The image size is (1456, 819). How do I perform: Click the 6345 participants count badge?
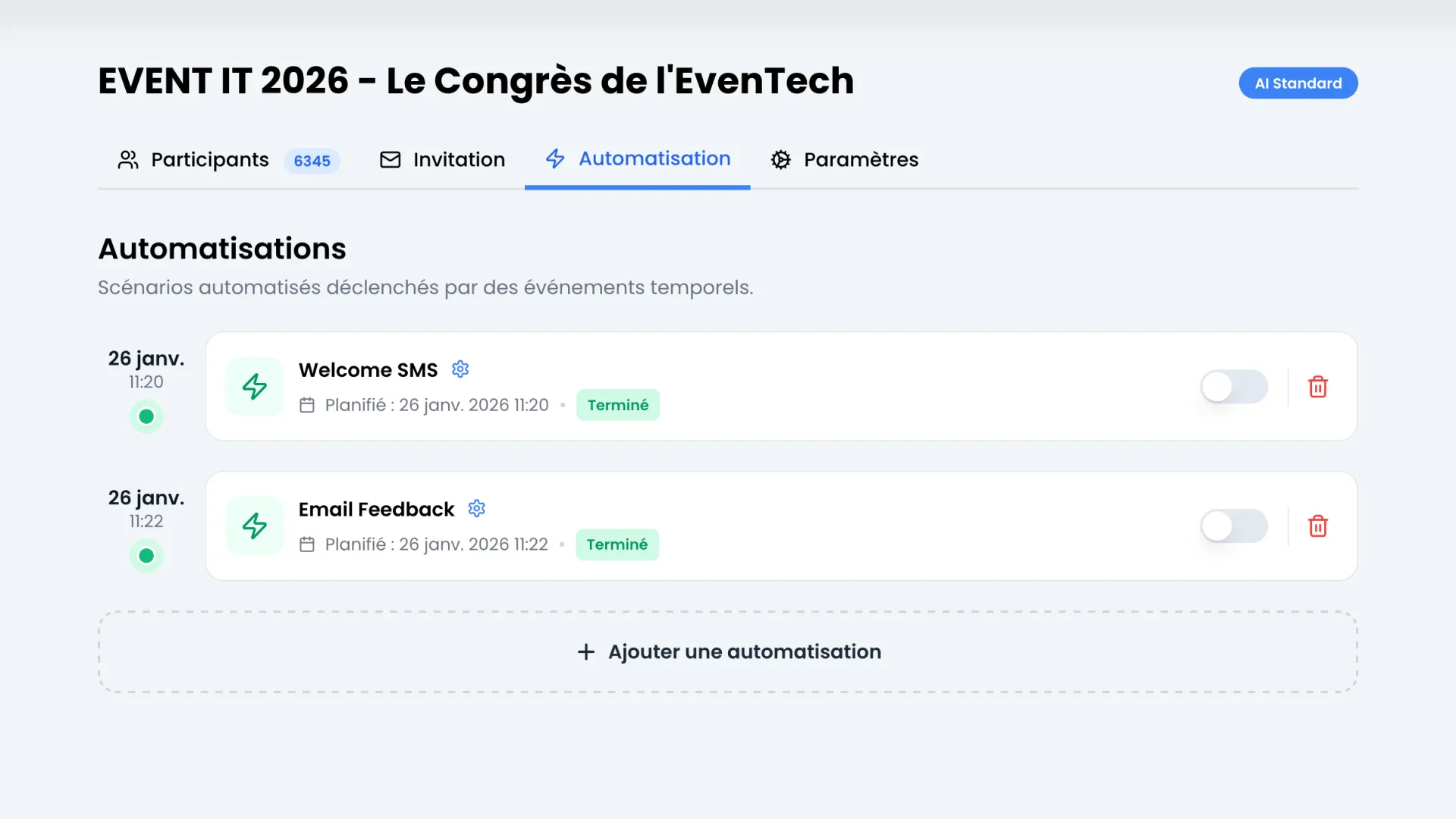click(x=312, y=160)
